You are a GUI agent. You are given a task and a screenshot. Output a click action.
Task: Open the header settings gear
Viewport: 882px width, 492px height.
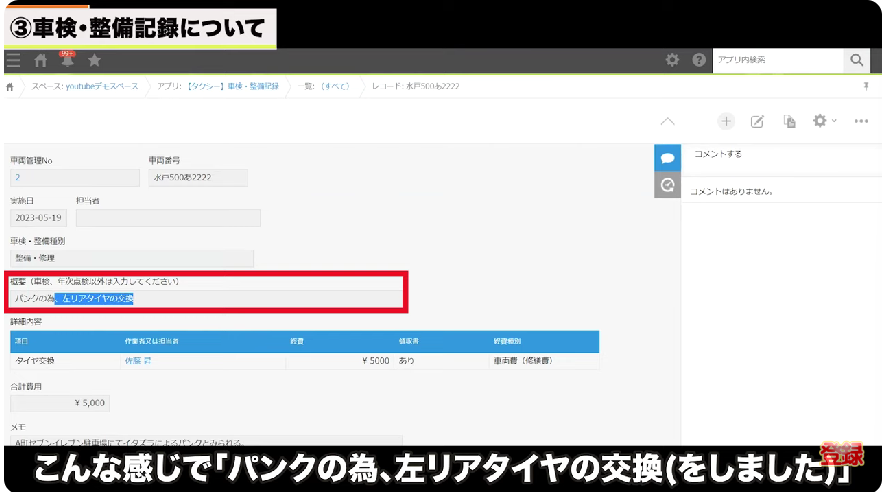click(x=673, y=61)
